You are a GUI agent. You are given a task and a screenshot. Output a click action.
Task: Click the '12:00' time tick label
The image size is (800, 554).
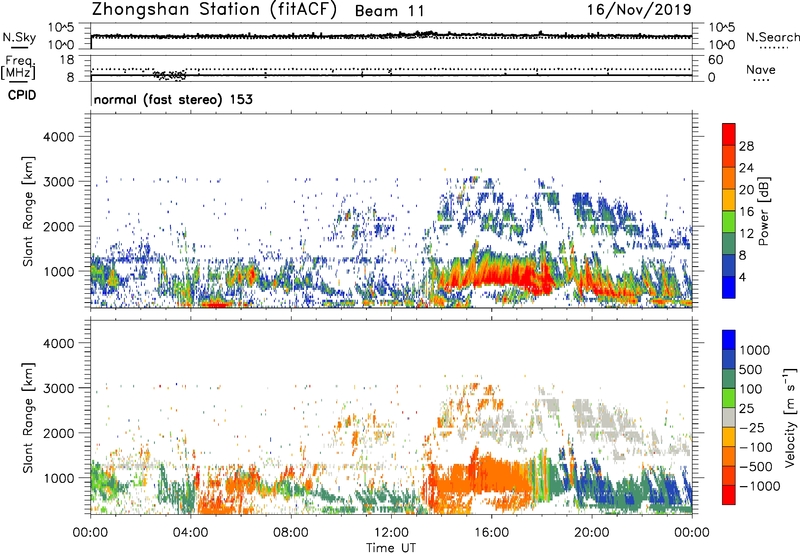coord(391,533)
